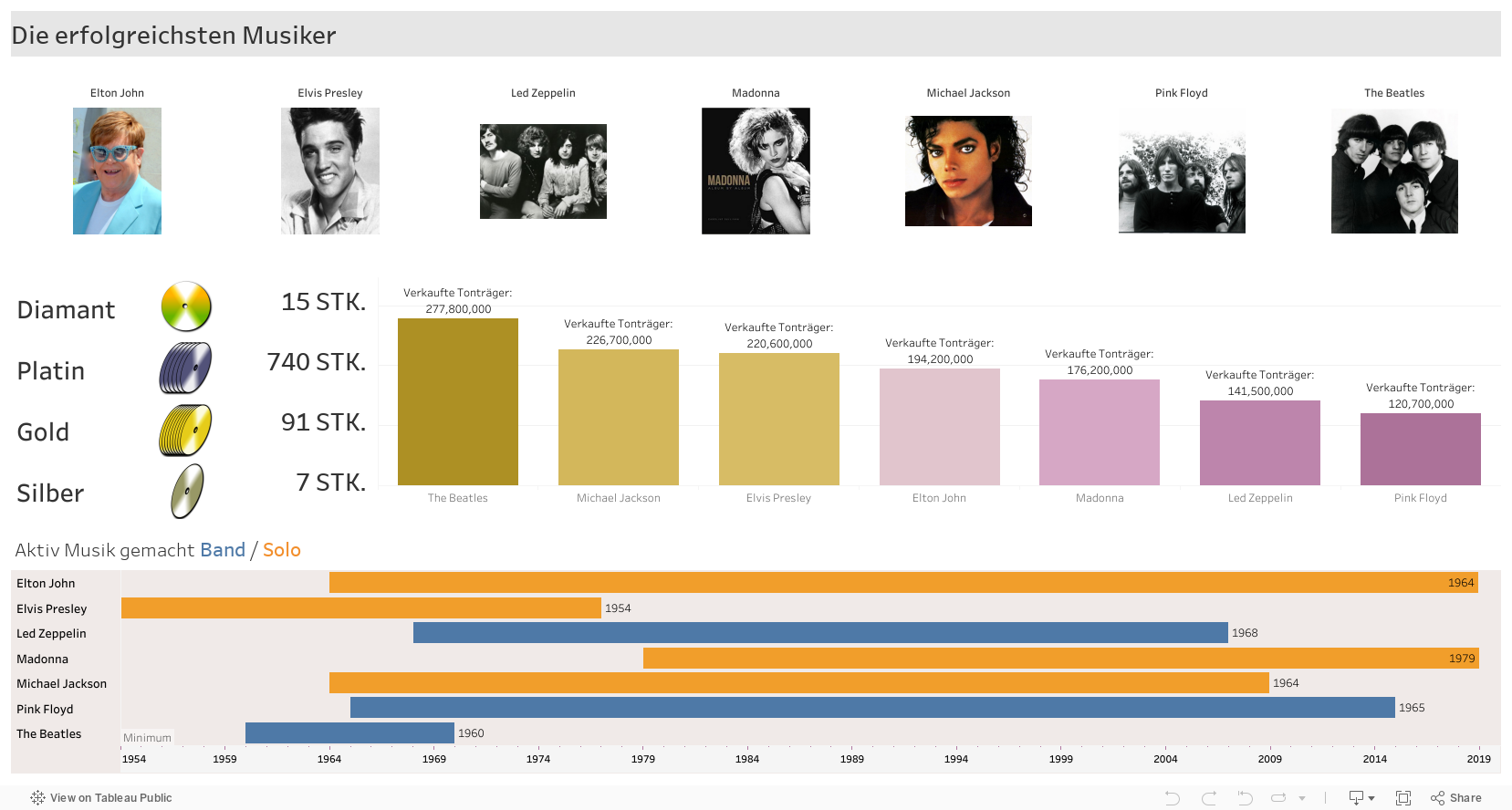Viewport: 1512px width, 810px height.
Task: Click Madonna's orange timeline bar
Action: (1061, 658)
